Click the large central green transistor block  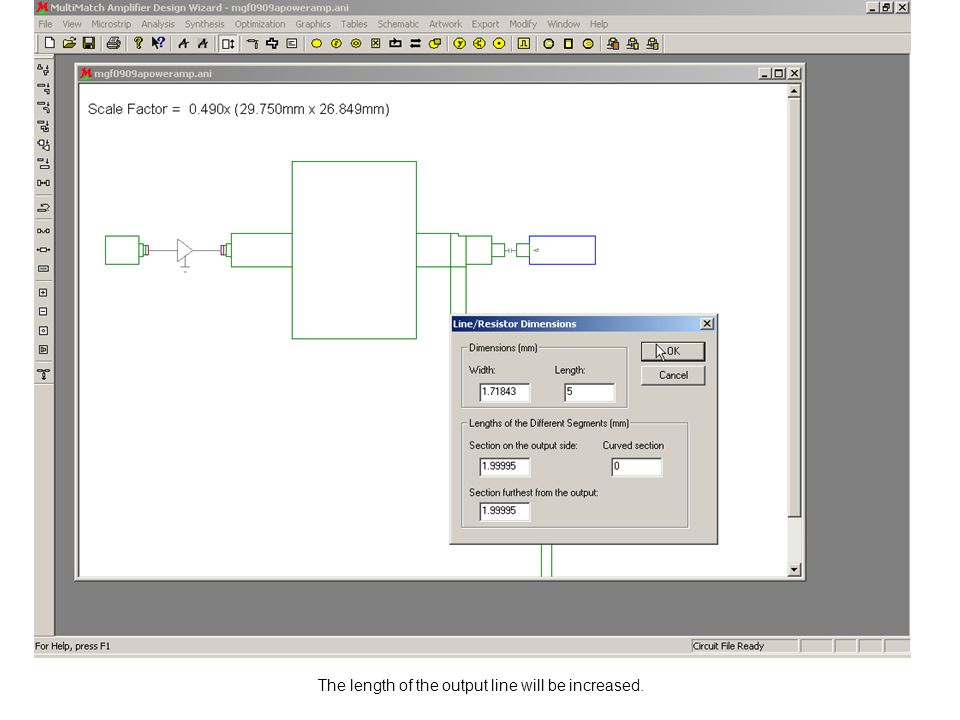tap(354, 250)
